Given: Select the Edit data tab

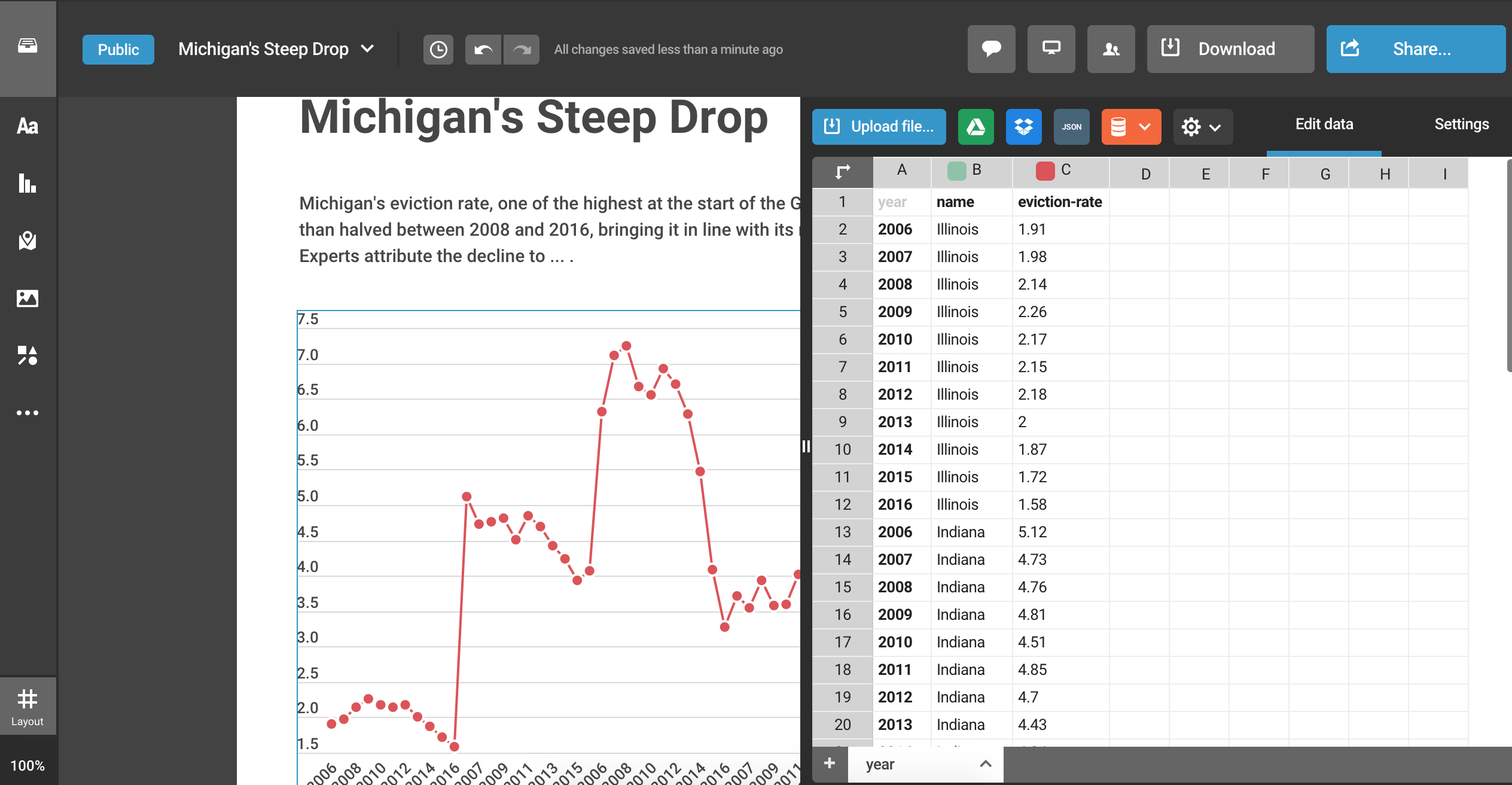Looking at the screenshot, I should tap(1324, 124).
